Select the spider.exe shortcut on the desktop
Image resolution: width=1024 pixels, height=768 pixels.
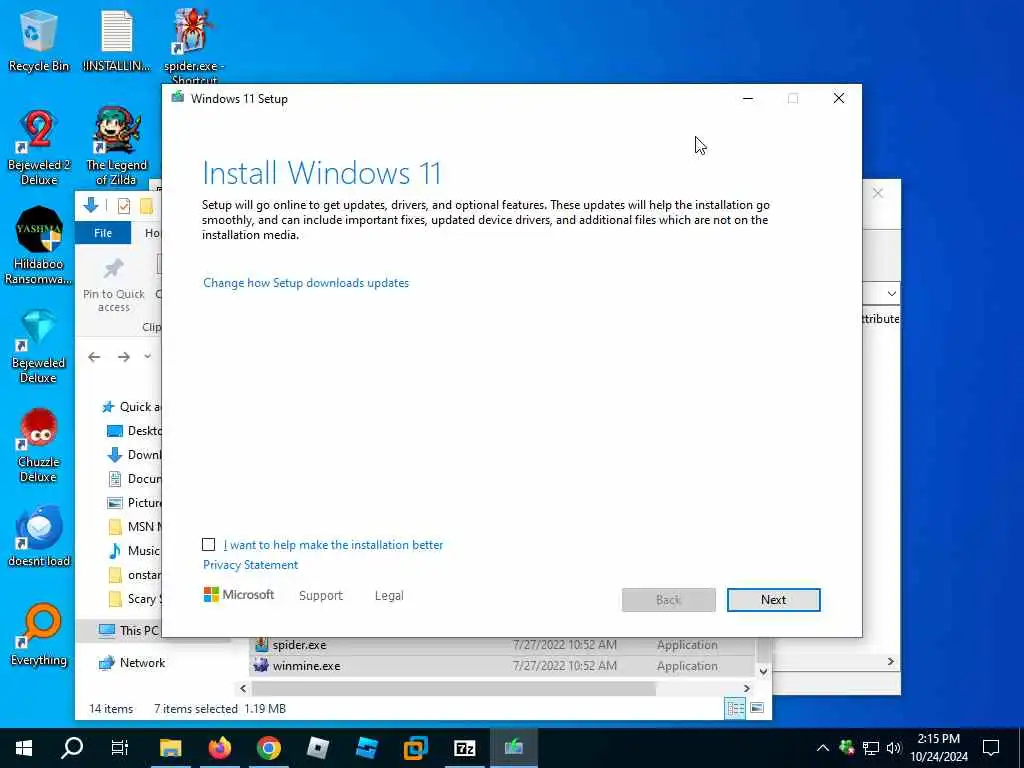pos(194,46)
